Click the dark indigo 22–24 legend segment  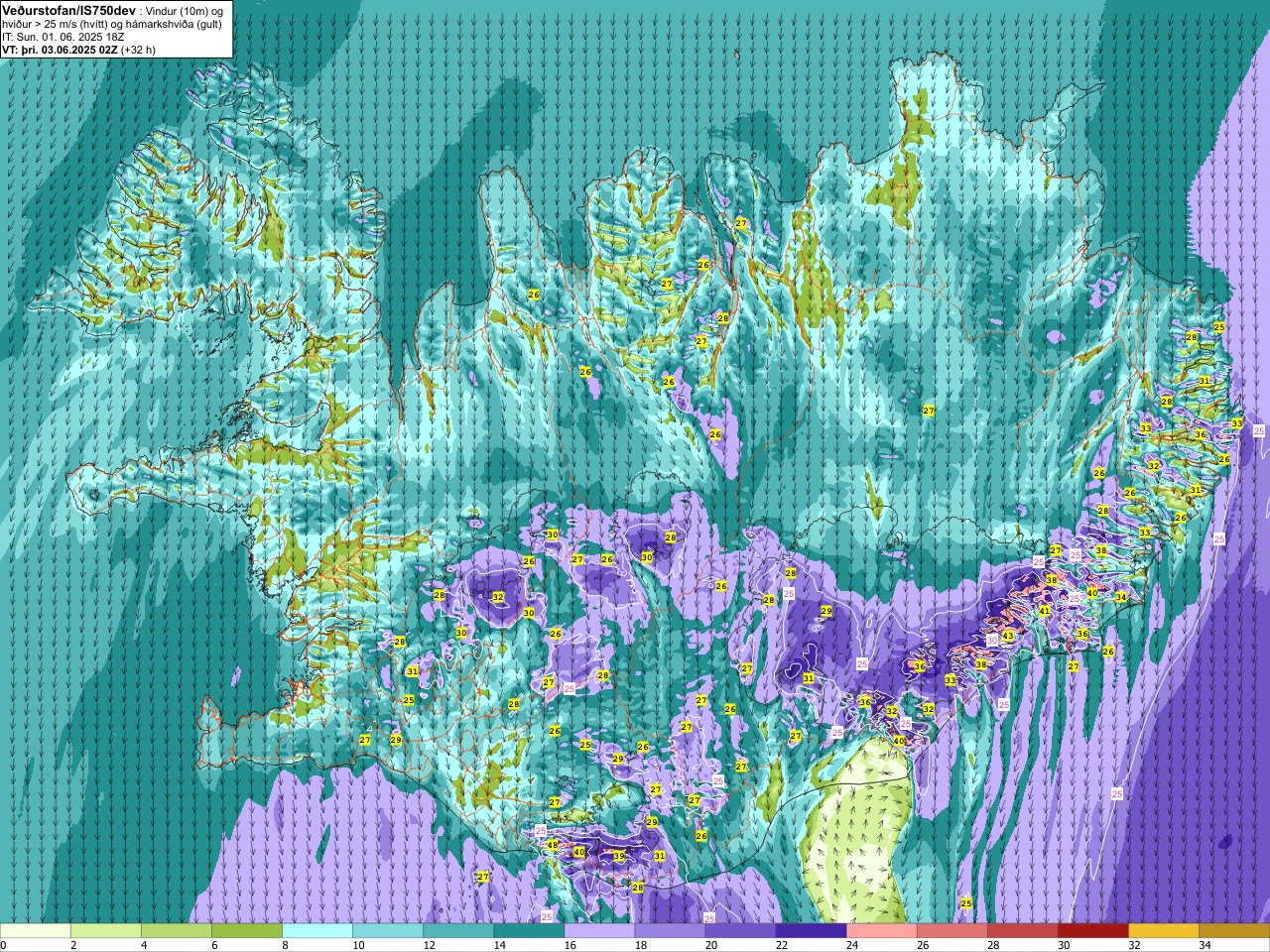811,931
